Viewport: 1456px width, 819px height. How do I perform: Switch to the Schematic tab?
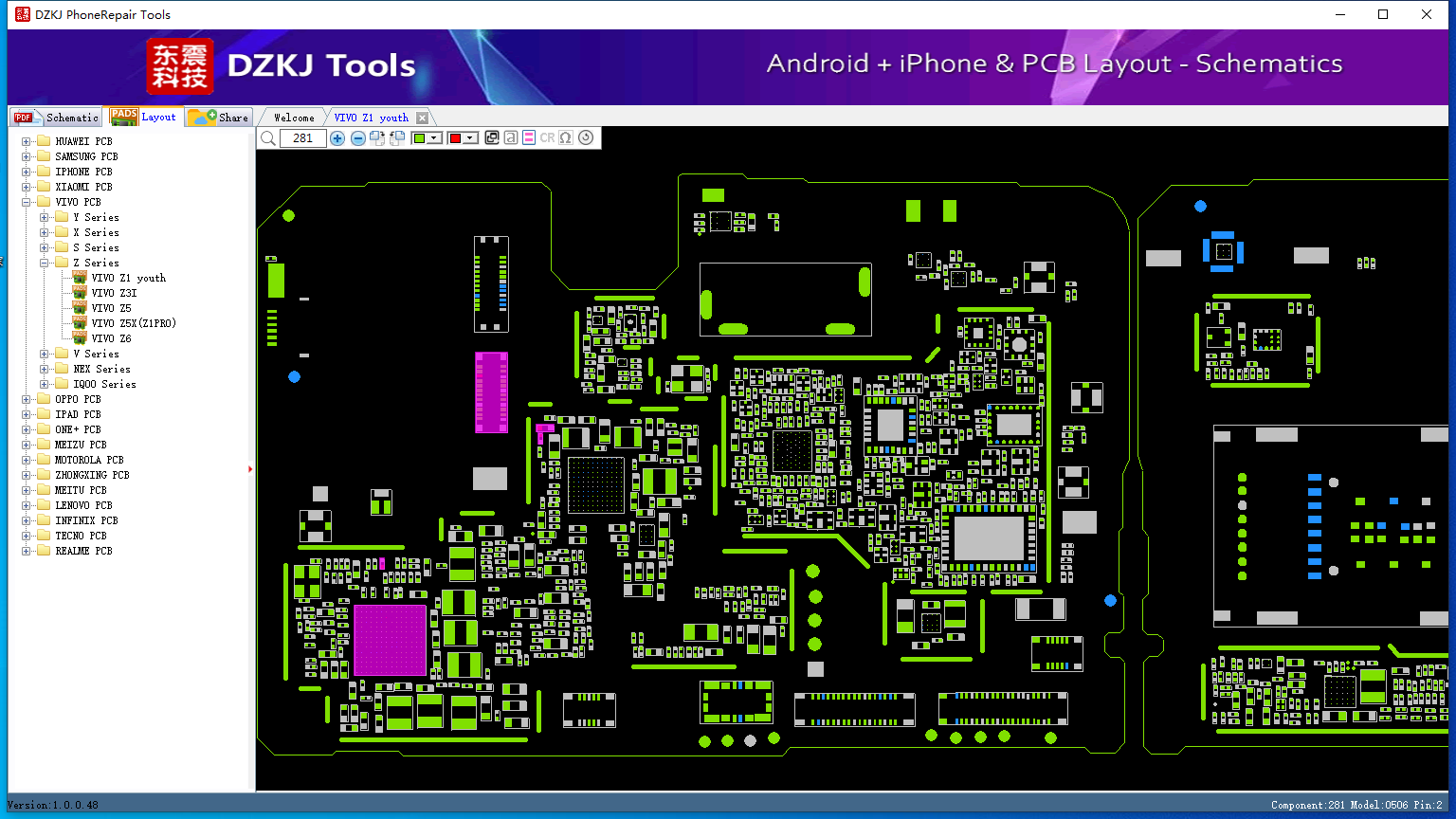click(x=56, y=118)
